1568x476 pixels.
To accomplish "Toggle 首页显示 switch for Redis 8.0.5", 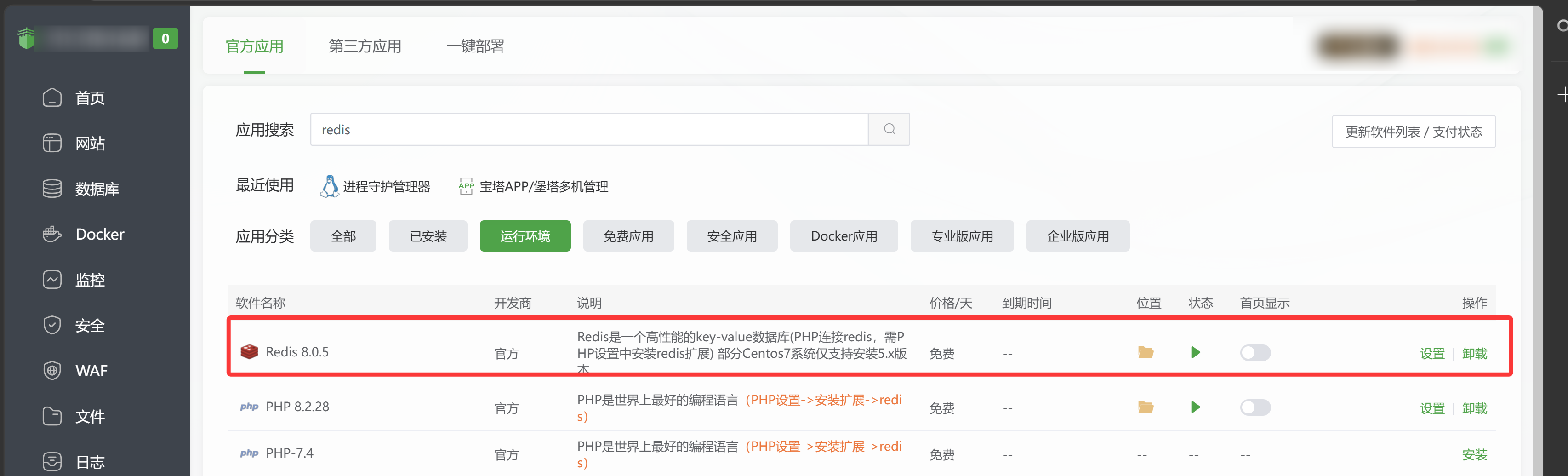I will point(1254,352).
